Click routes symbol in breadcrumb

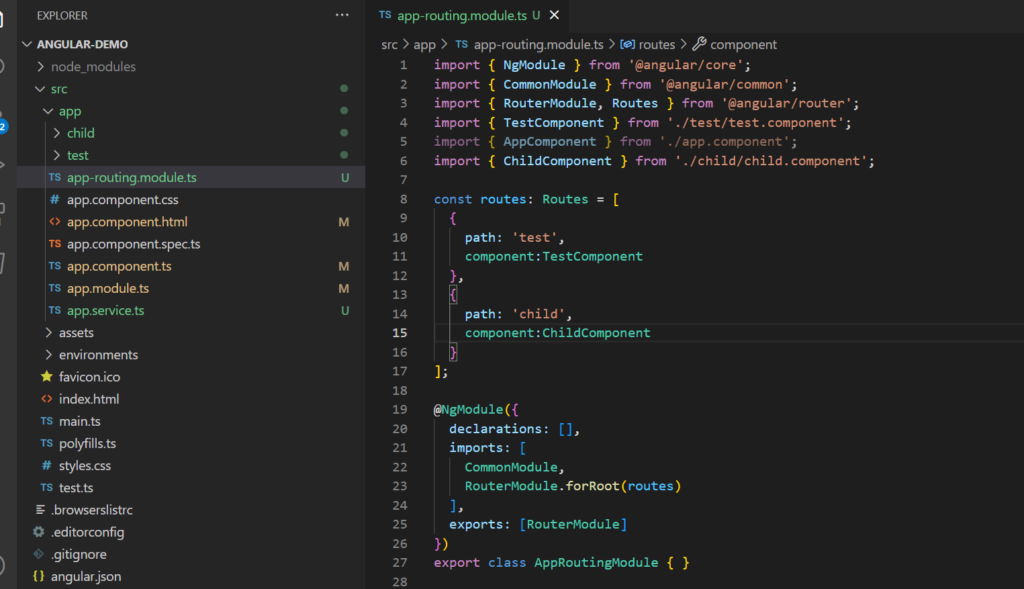[x=657, y=44]
